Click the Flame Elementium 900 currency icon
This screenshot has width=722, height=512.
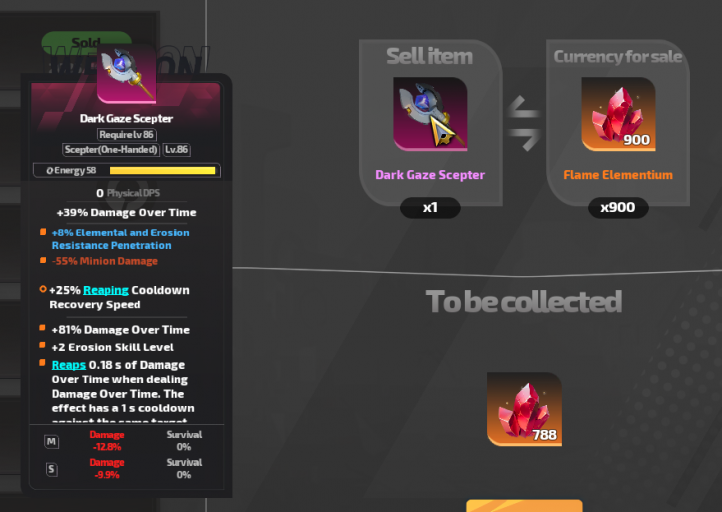click(618, 114)
